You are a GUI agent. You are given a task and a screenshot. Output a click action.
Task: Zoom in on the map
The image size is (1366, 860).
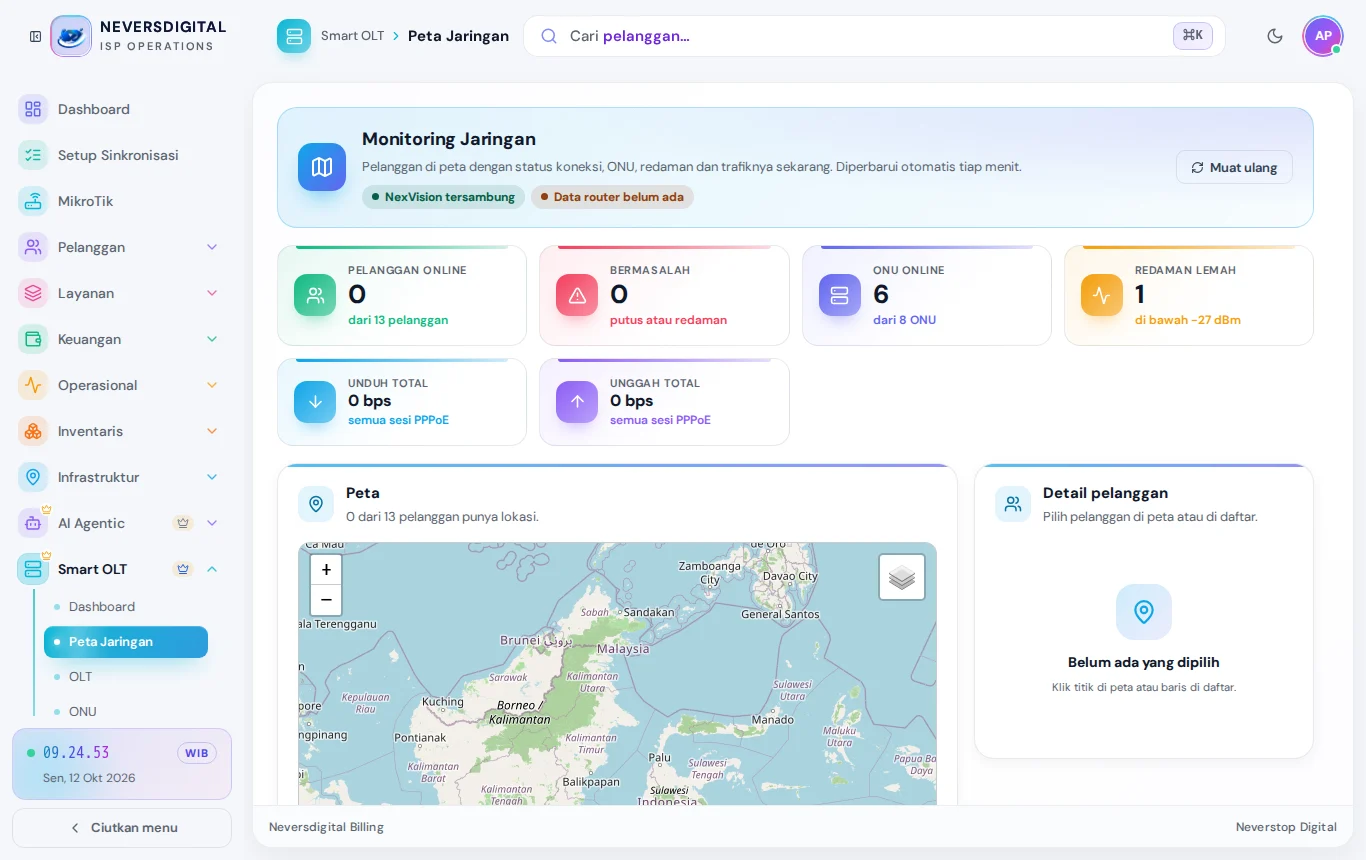(x=326, y=570)
